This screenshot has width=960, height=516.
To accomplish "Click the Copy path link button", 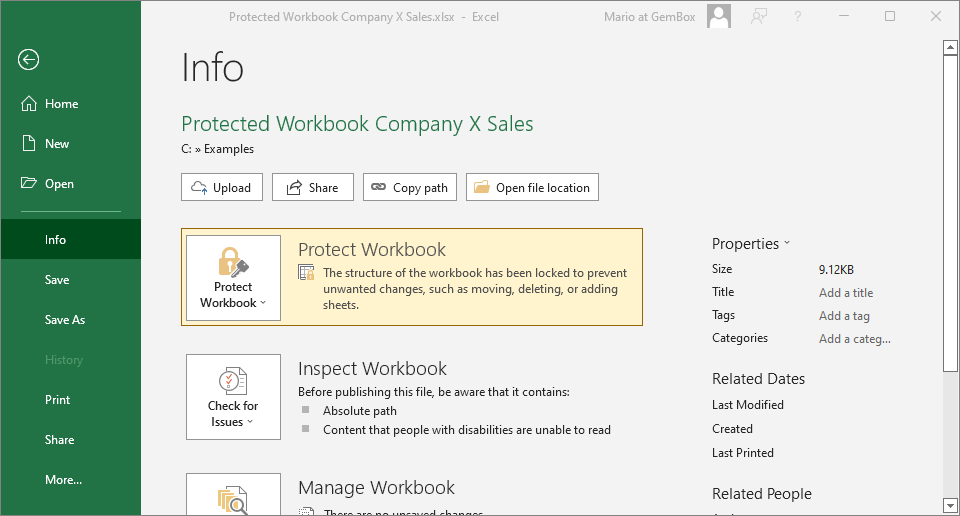I will 410,188.
